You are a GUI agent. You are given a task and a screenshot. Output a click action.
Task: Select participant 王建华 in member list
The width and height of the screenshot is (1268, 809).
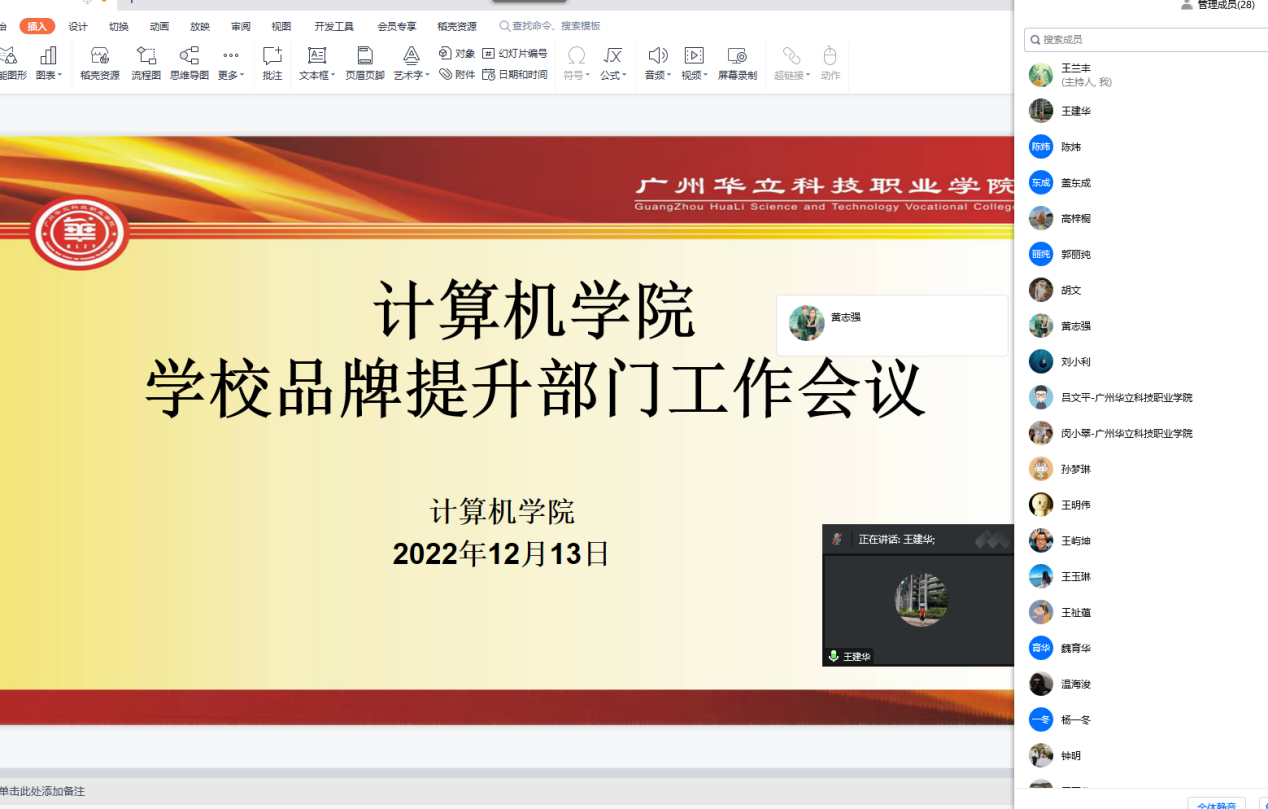coord(1076,111)
